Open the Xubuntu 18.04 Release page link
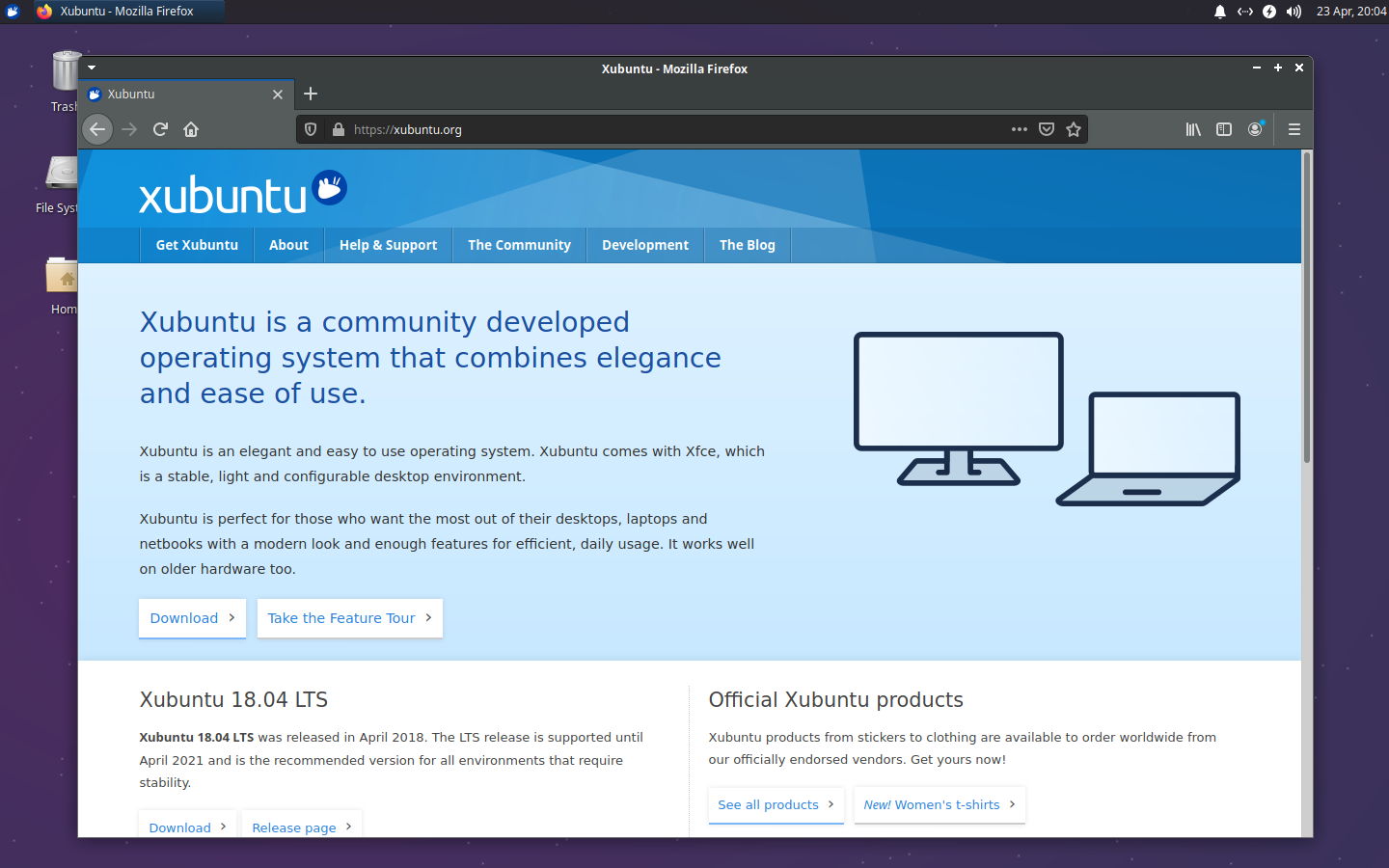This screenshot has height=868, width=1389. [x=296, y=827]
